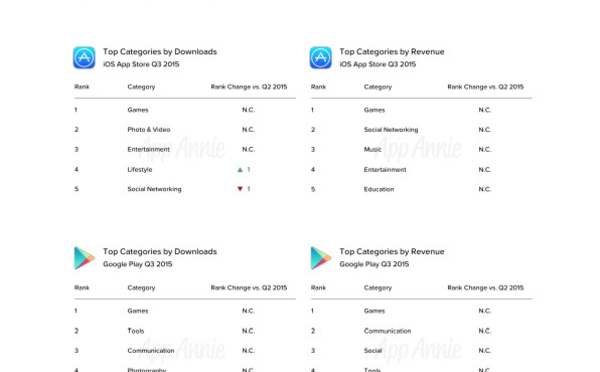The image size is (600, 372).
Task: Click 'Photo & Video' category in iOS downloads
Action: [x=149, y=130]
